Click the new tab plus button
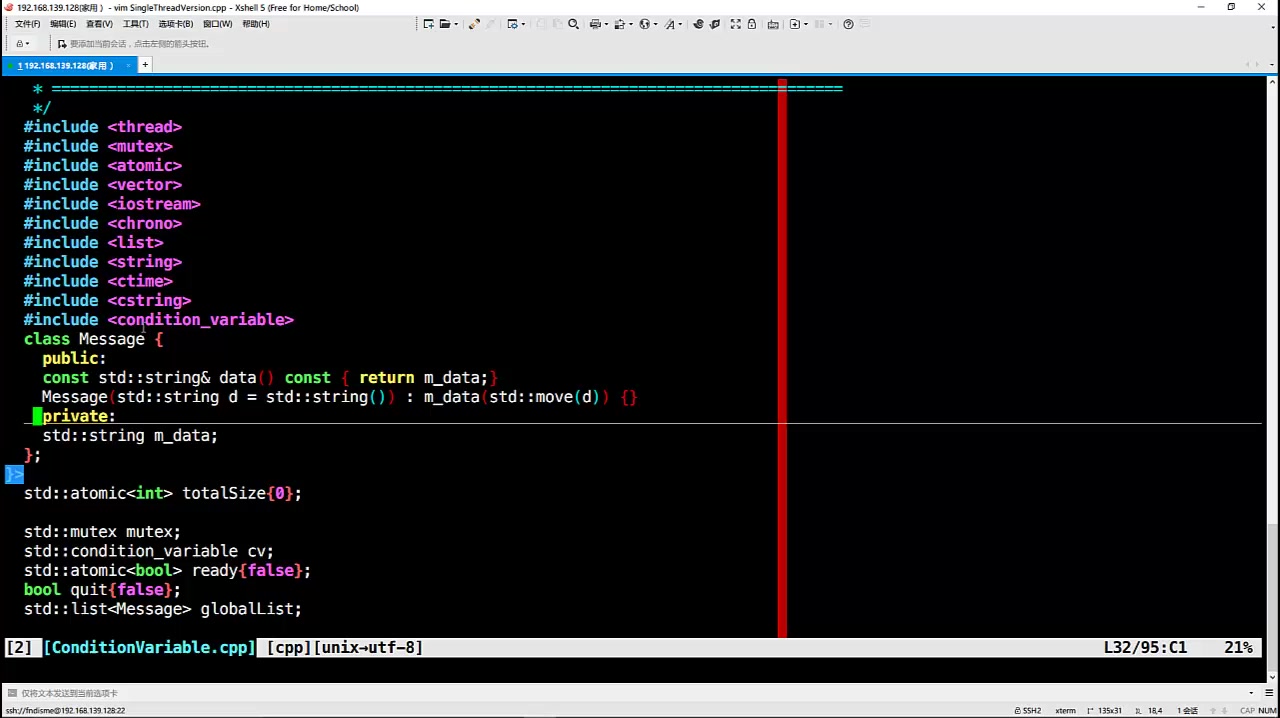 point(145,65)
